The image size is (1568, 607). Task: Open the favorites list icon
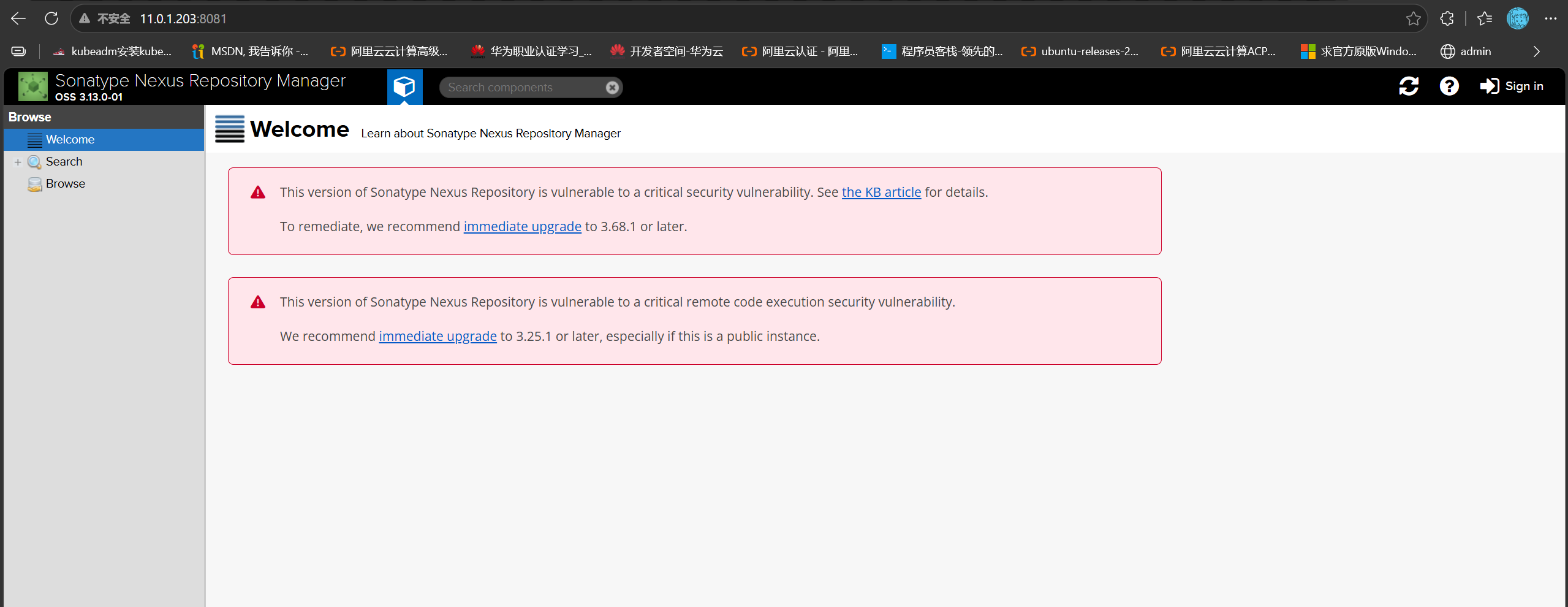click(1484, 18)
